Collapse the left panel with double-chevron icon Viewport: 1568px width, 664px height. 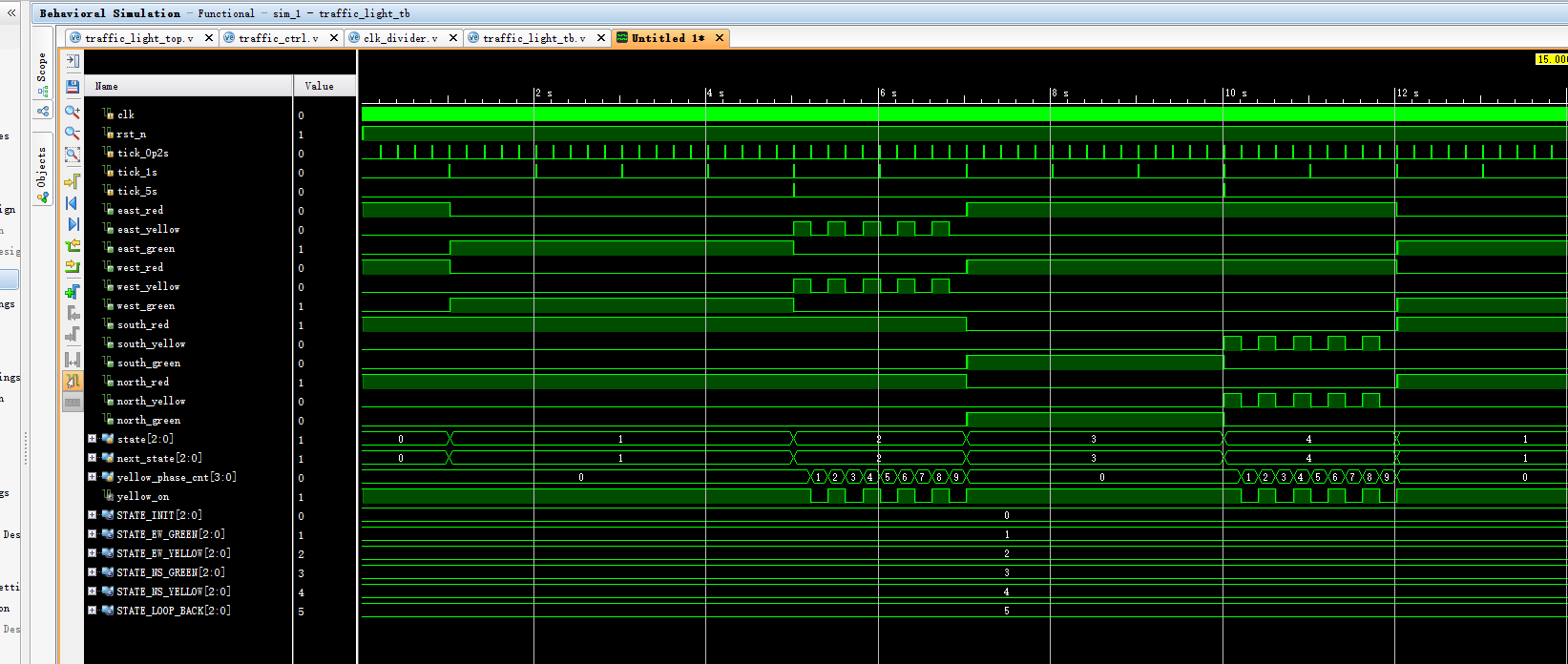11,13
